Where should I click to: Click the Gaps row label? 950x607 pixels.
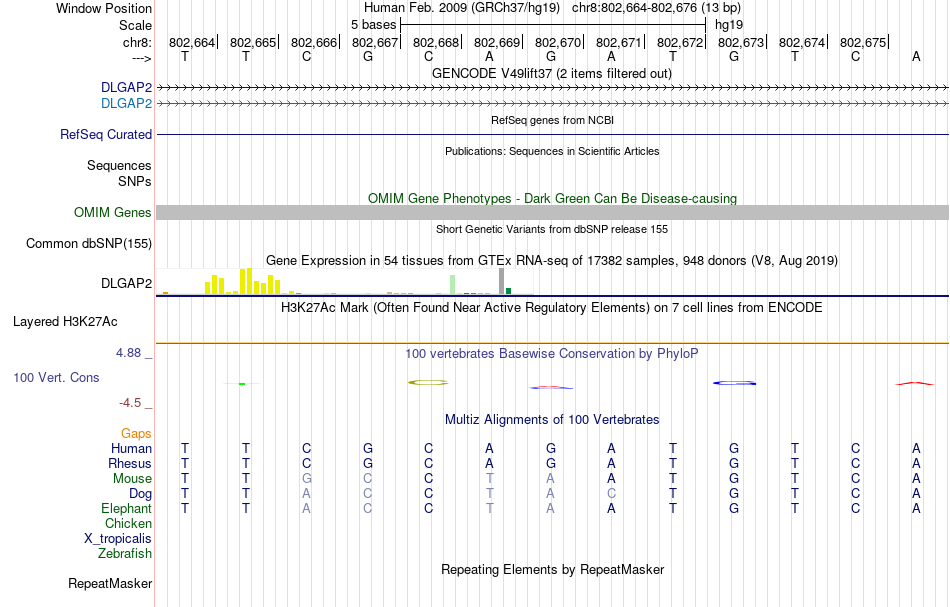click(136, 433)
